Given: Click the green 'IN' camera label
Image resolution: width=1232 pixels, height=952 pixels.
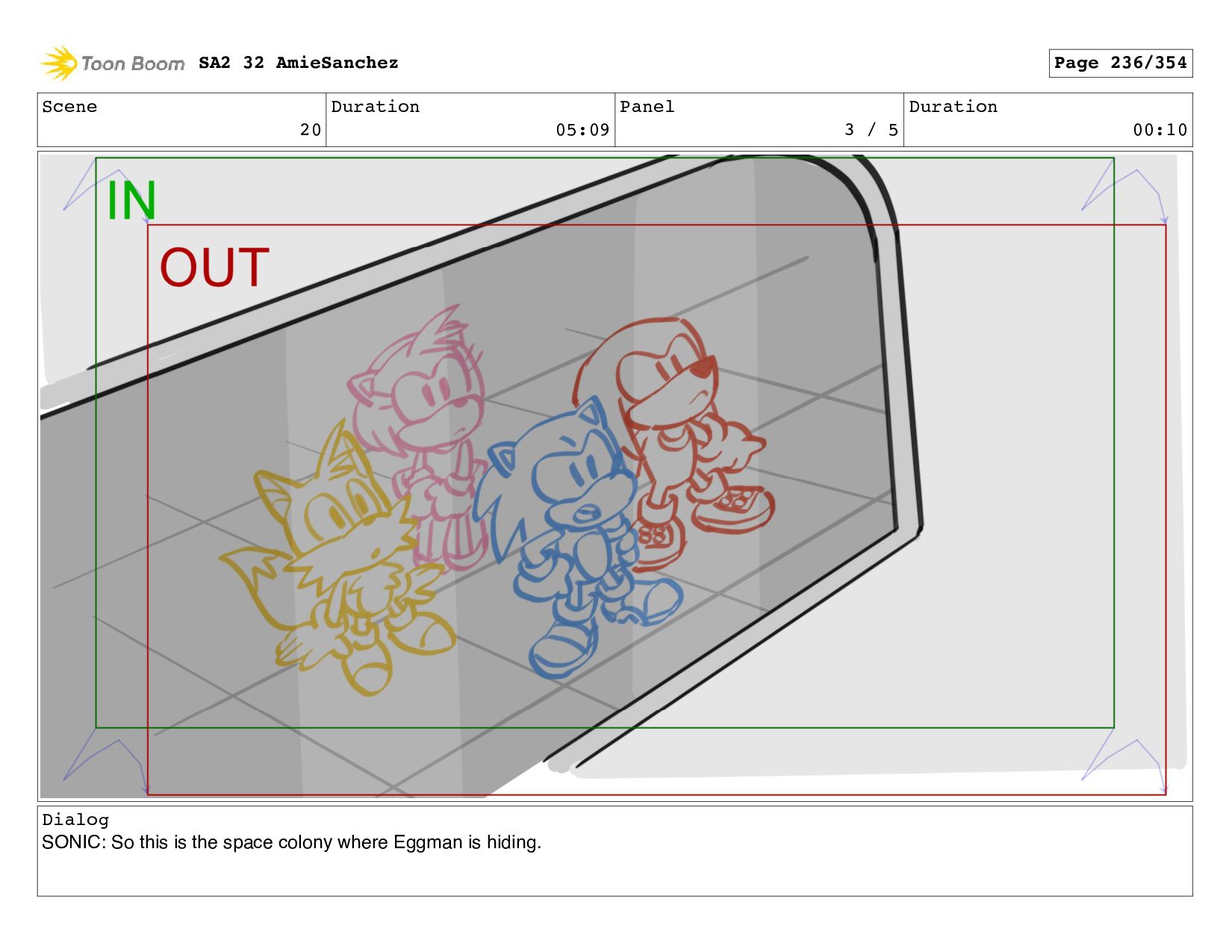Looking at the screenshot, I should (131, 200).
